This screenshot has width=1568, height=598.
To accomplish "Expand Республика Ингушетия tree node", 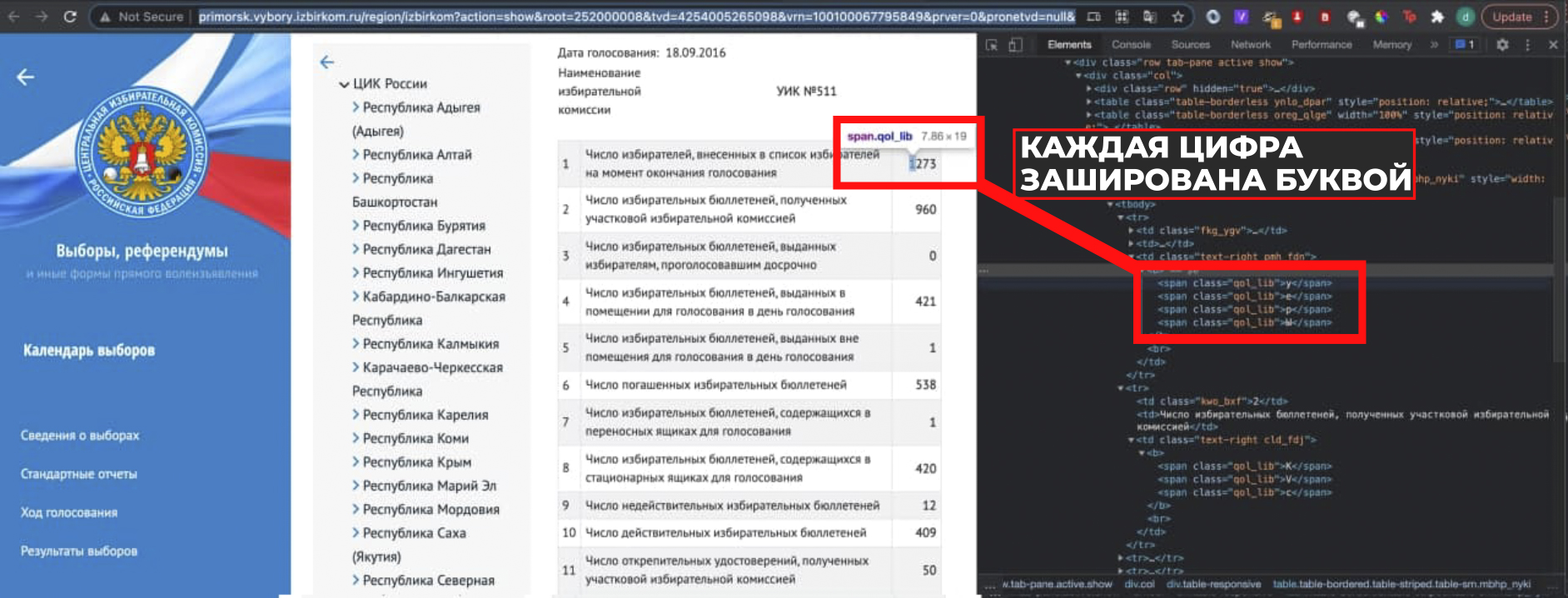I will (x=356, y=273).
